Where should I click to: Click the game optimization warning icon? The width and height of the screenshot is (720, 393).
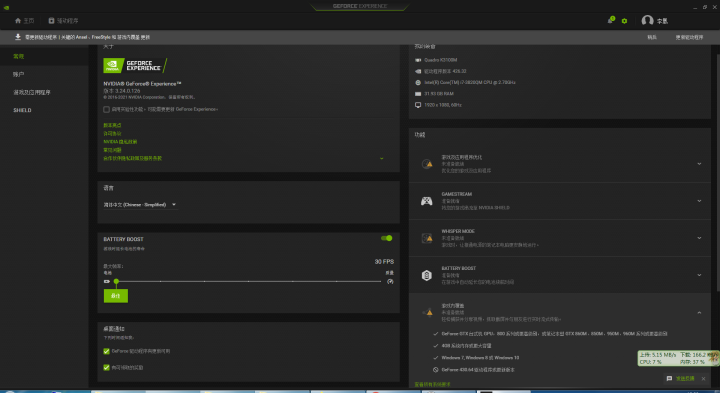point(427,164)
